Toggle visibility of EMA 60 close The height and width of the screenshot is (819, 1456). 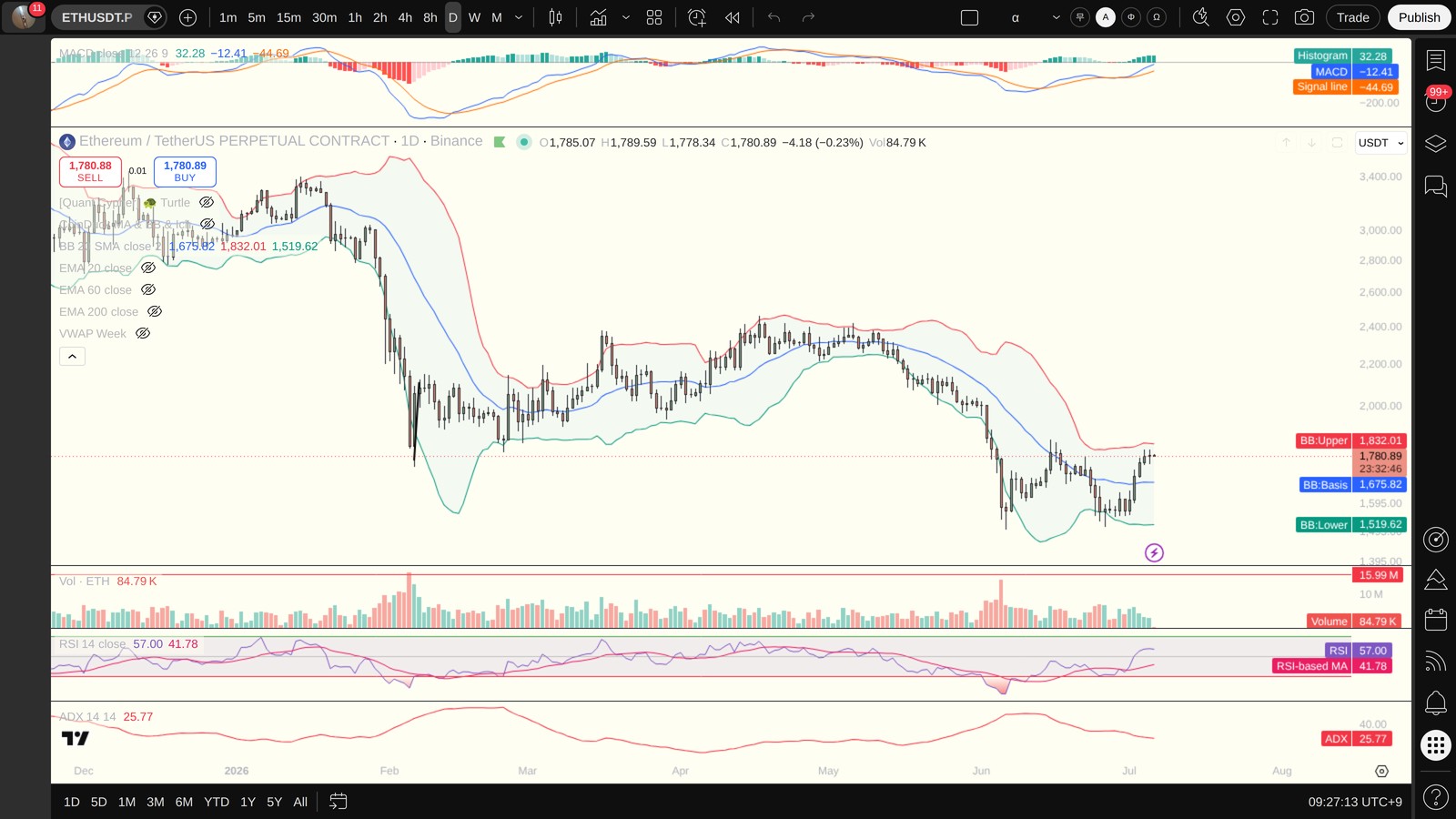[x=148, y=290]
